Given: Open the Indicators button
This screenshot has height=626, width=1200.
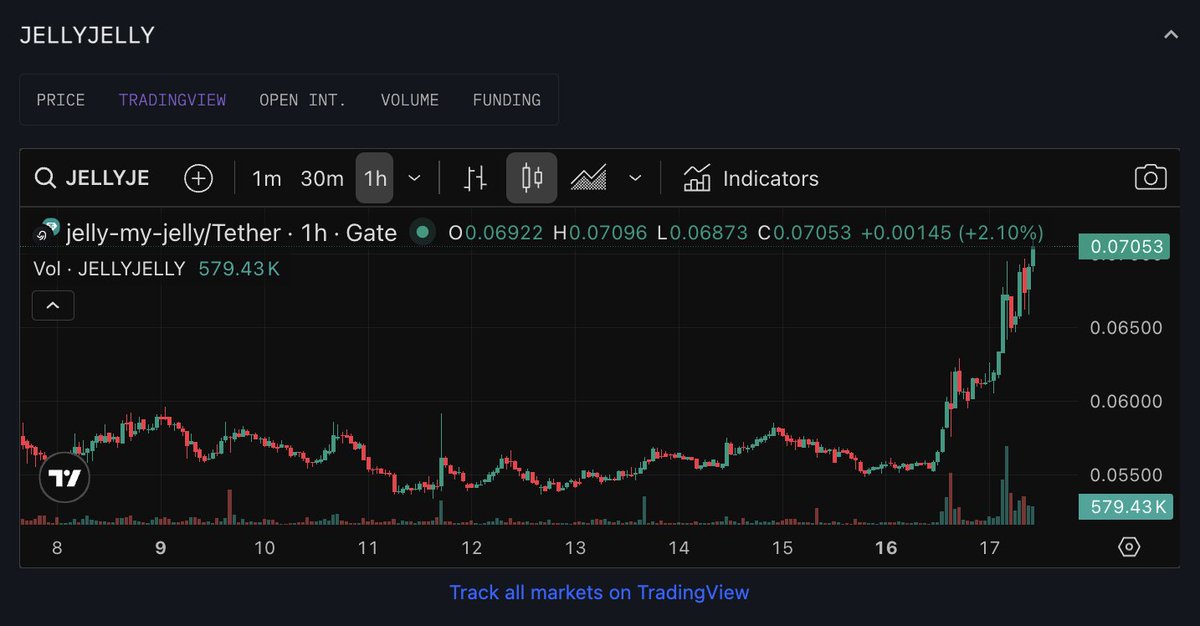Looking at the screenshot, I should [751, 179].
